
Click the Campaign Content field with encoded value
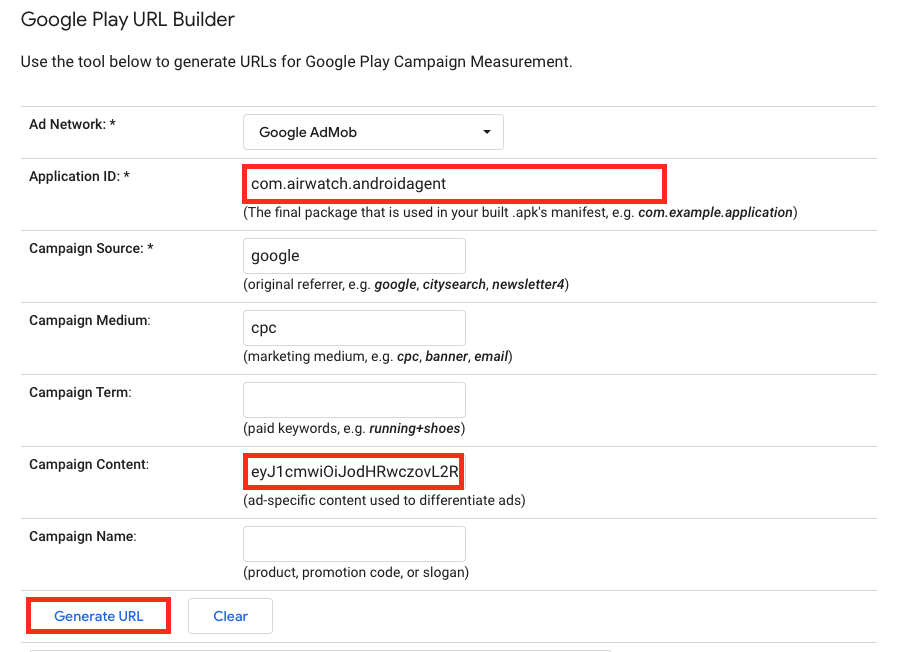click(x=352, y=471)
